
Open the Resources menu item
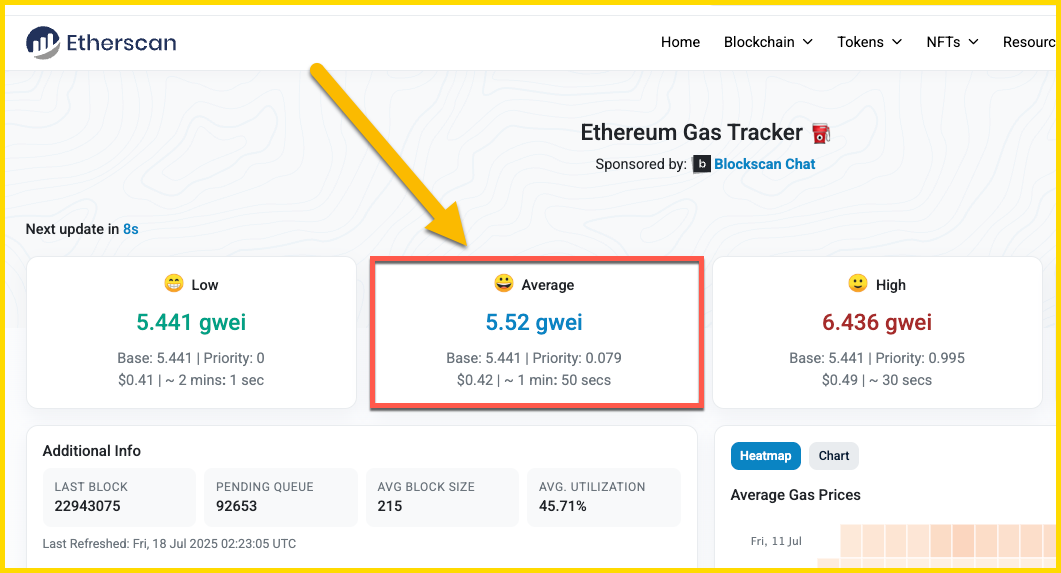coord(1029,42)
